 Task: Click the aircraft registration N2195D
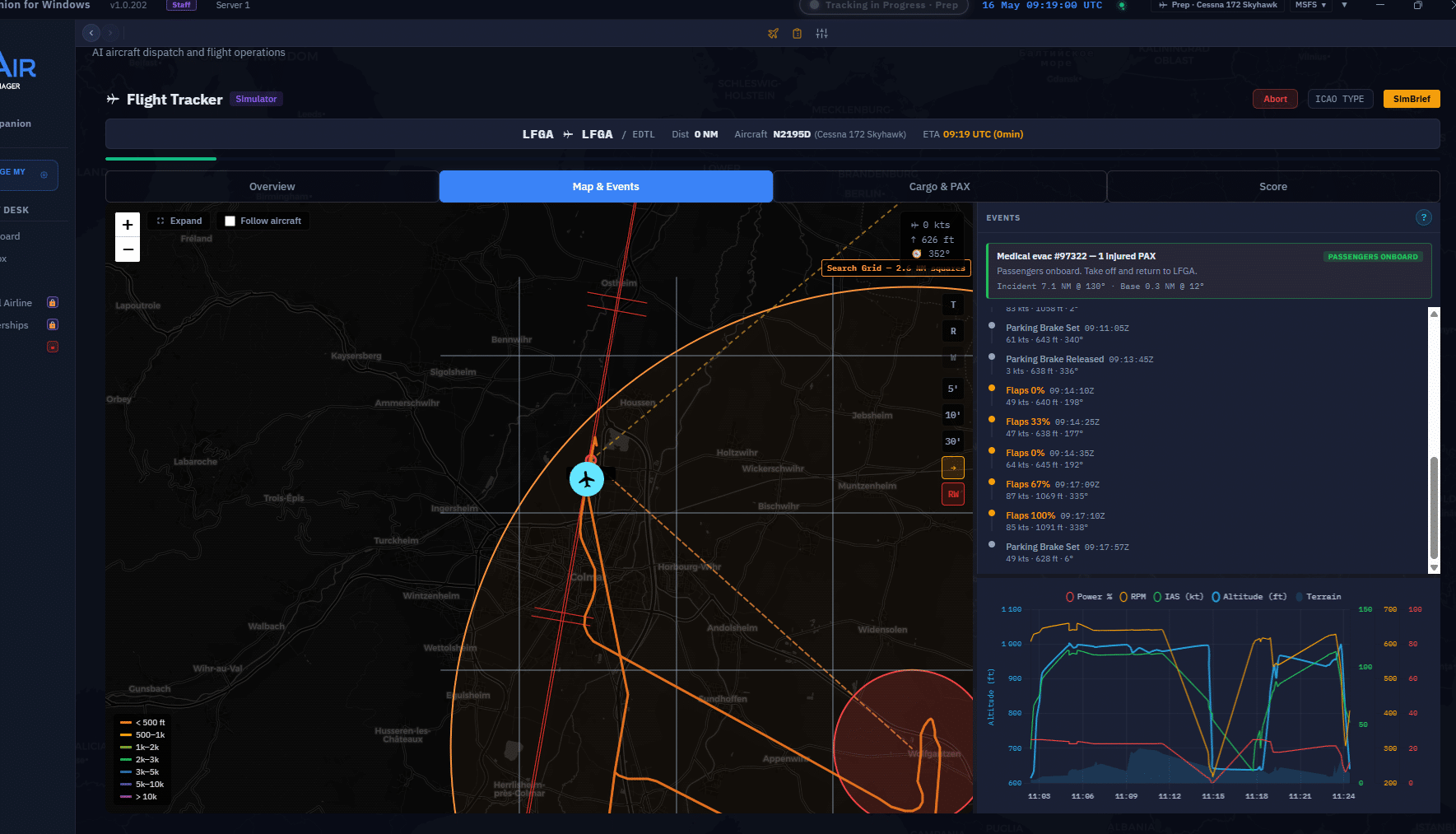[x=792, y=134]
